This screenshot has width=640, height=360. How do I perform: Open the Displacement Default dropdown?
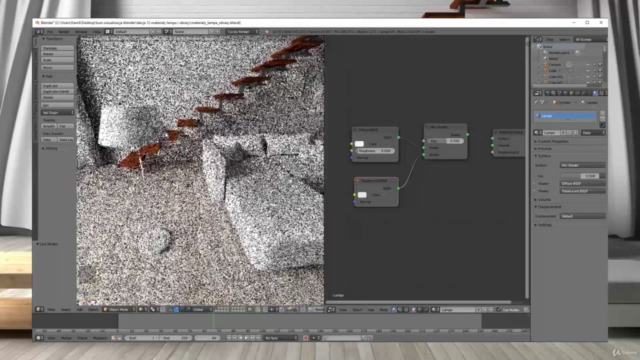[582, 216]
